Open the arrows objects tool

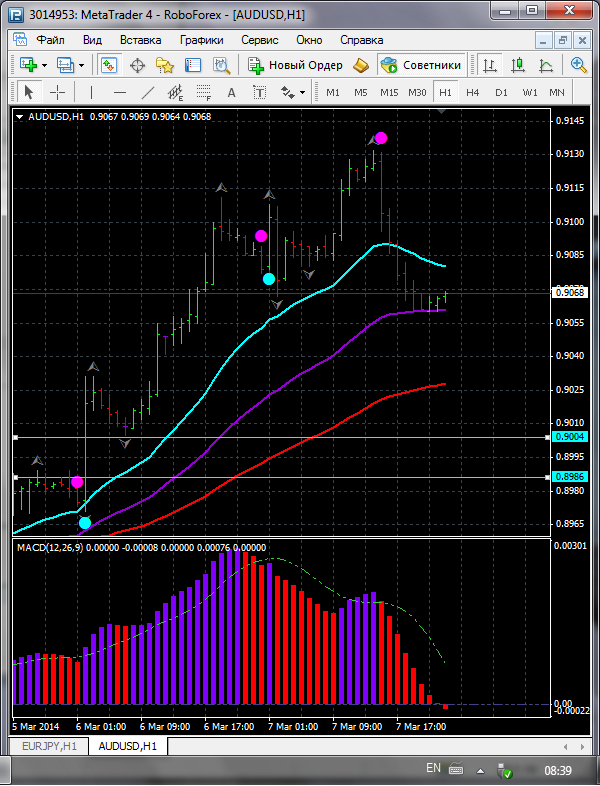click(288, 92)
